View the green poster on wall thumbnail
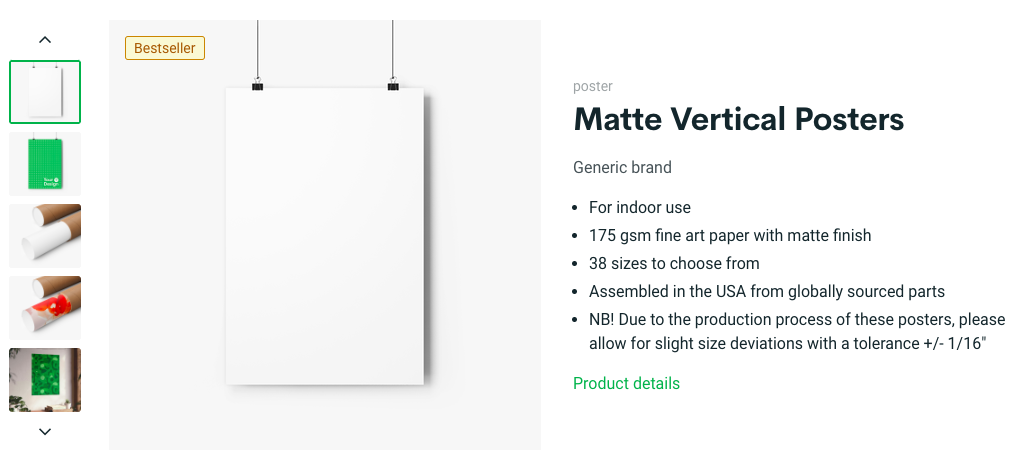1024x450 pixels. tap(45, 379)
